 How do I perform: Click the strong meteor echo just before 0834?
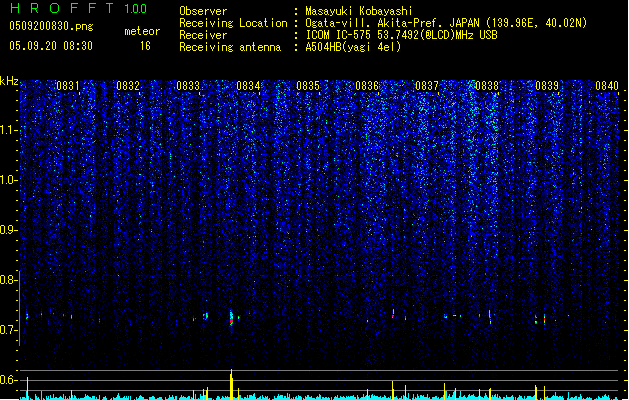231,319
